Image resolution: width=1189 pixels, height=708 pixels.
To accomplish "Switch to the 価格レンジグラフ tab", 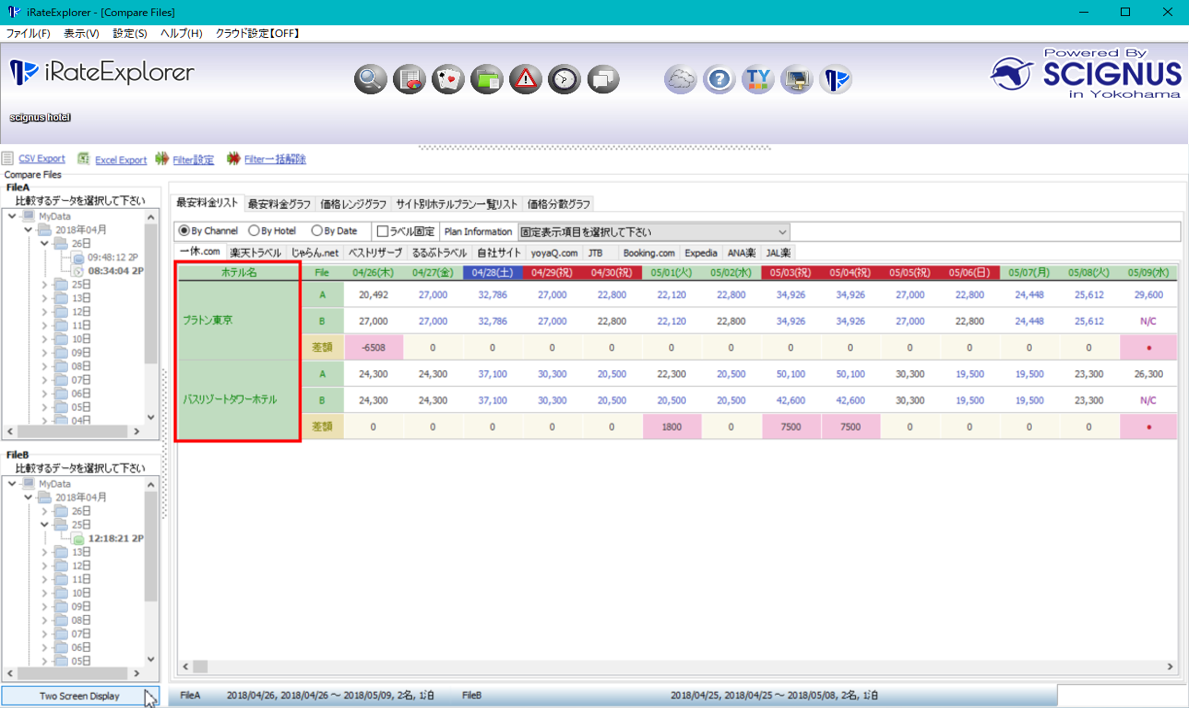I will [353, 204].
